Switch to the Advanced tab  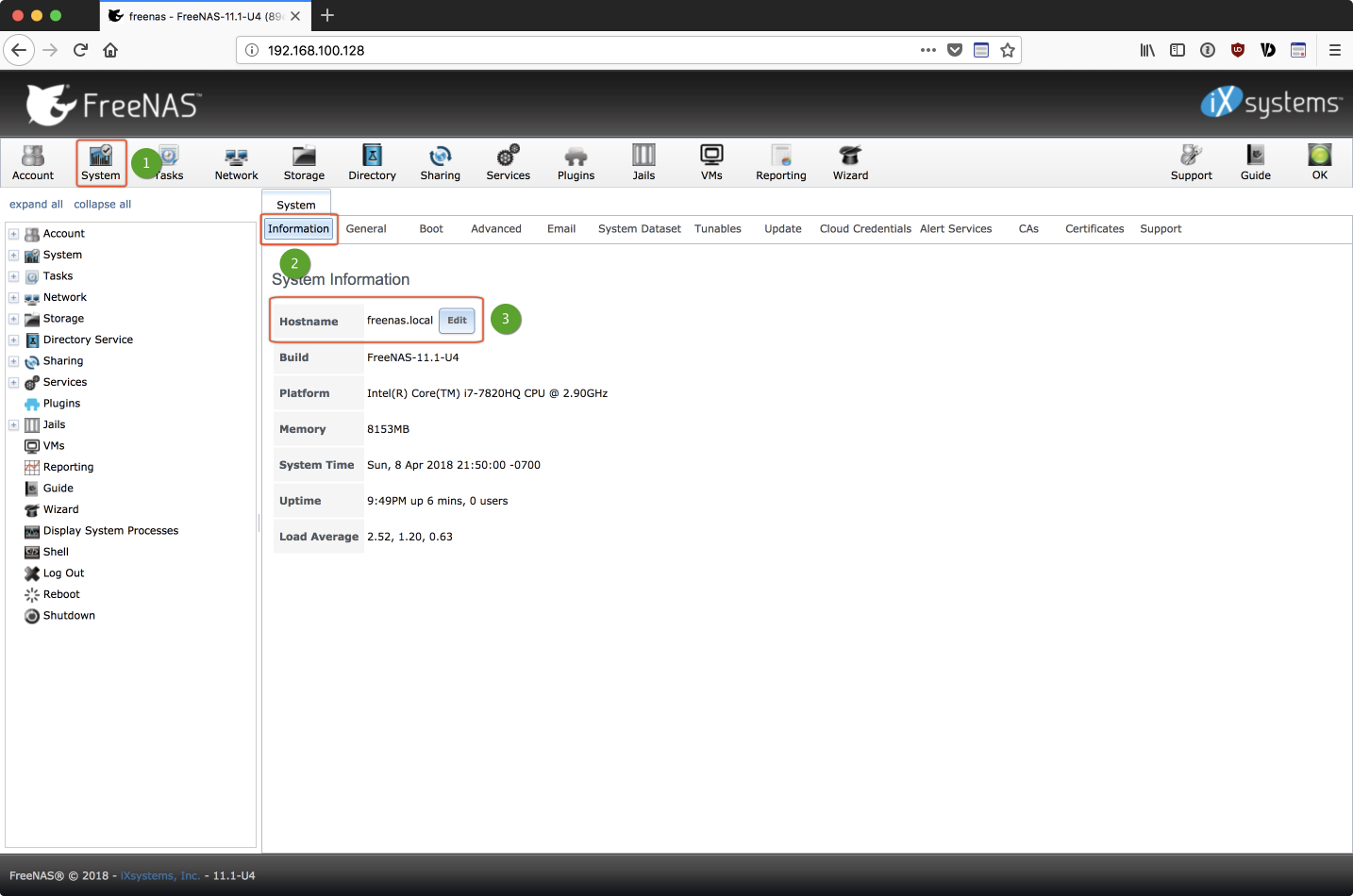[x=495, y=229]
